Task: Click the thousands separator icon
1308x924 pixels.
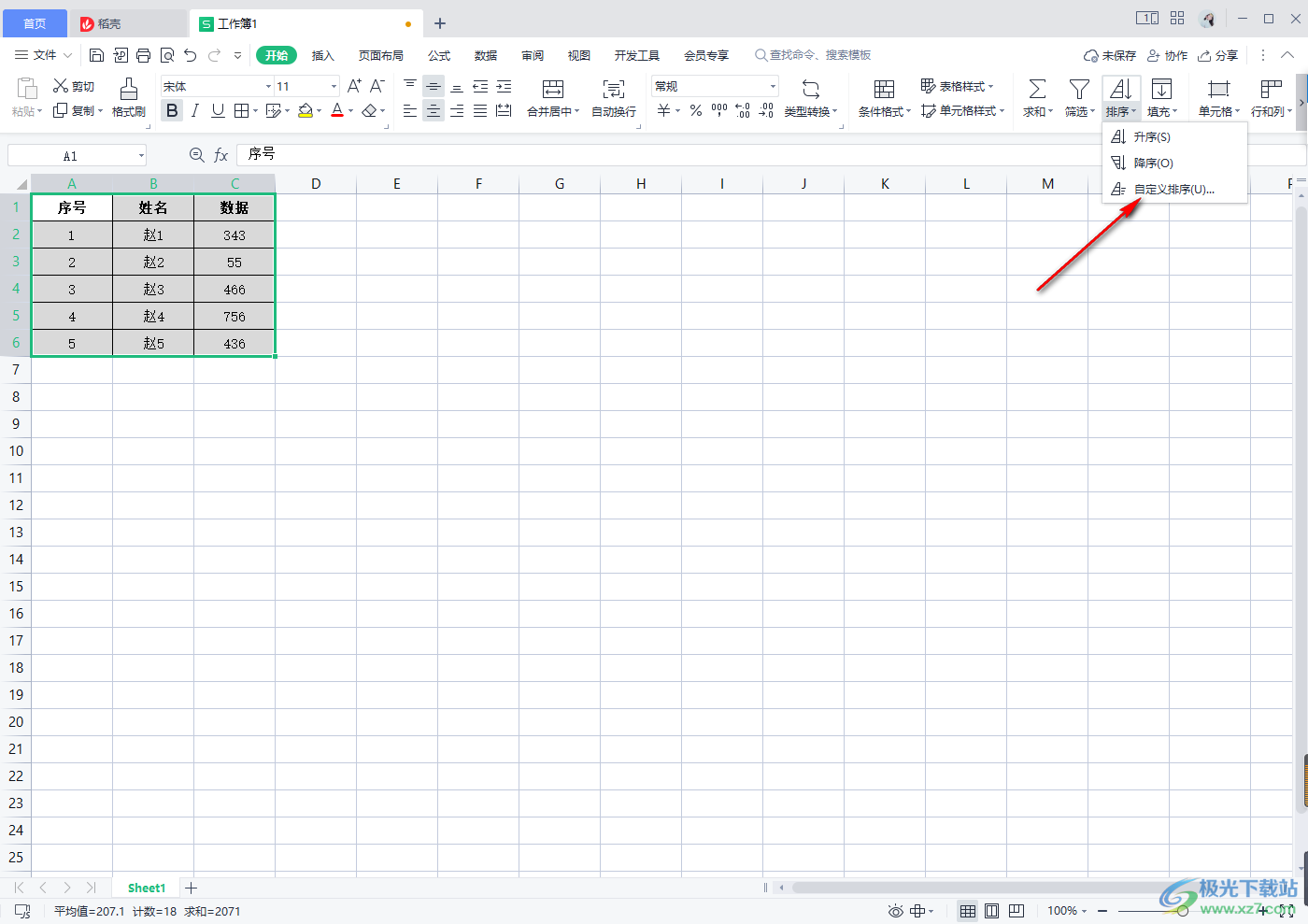Action: tap(719, 111)
